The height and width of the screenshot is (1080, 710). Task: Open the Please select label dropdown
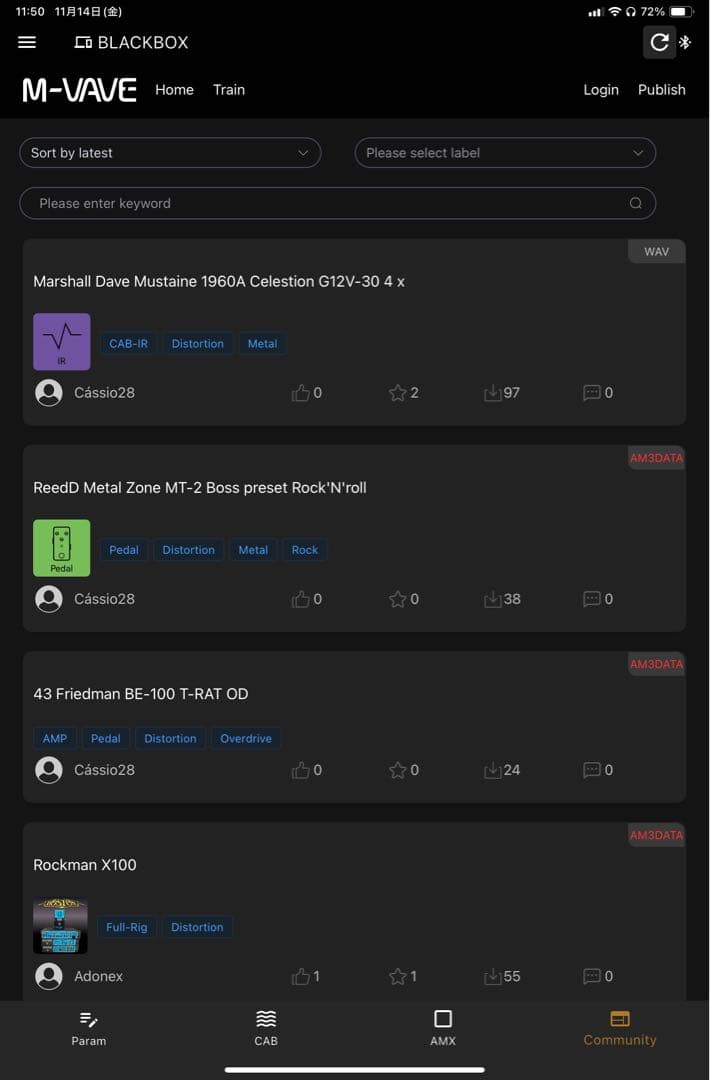[505, 153]
